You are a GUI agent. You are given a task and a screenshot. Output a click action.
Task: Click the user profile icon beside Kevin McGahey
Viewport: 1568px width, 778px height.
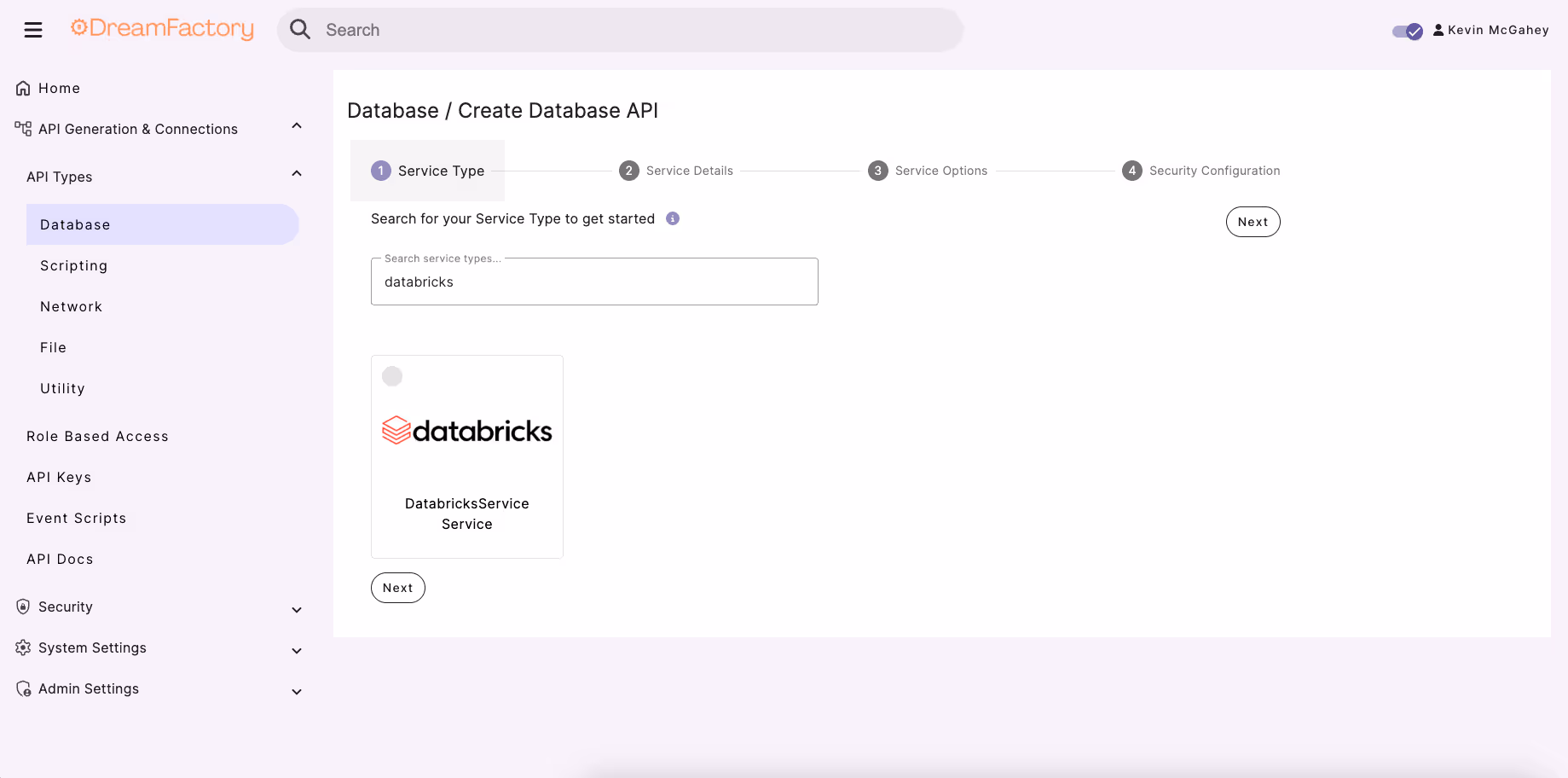(x=1438, y=30)
